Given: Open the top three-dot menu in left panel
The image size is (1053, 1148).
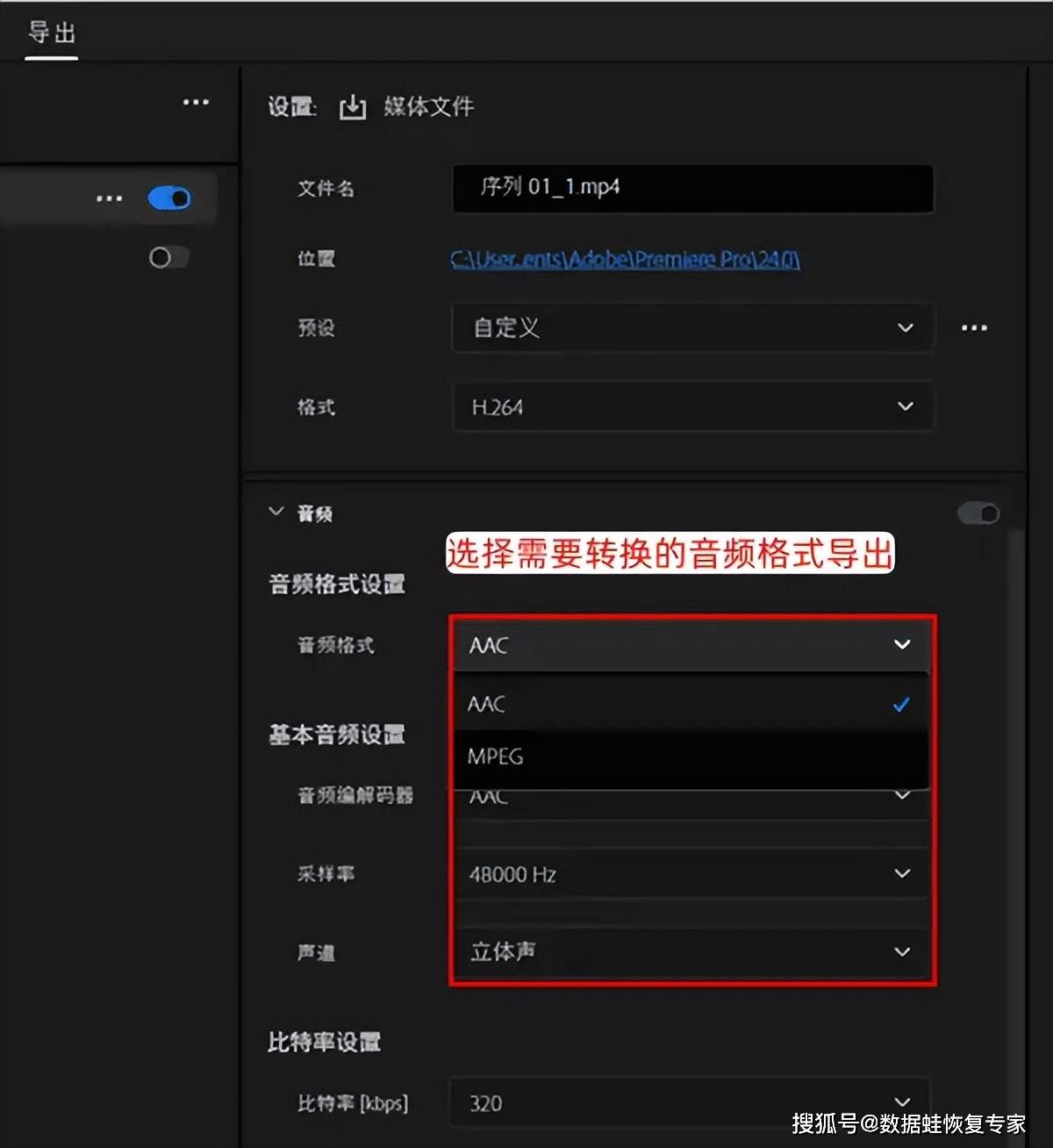Looking at the screenshot, I should coord(196,102).
